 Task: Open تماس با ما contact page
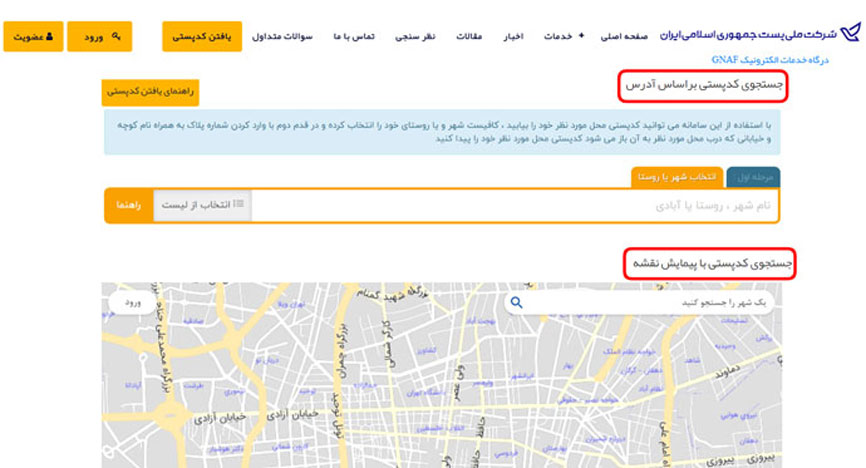(x=354, y=36)
